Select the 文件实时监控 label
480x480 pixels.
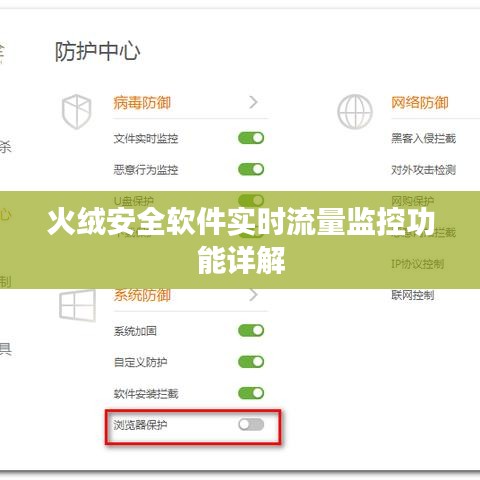pos(146,138)
